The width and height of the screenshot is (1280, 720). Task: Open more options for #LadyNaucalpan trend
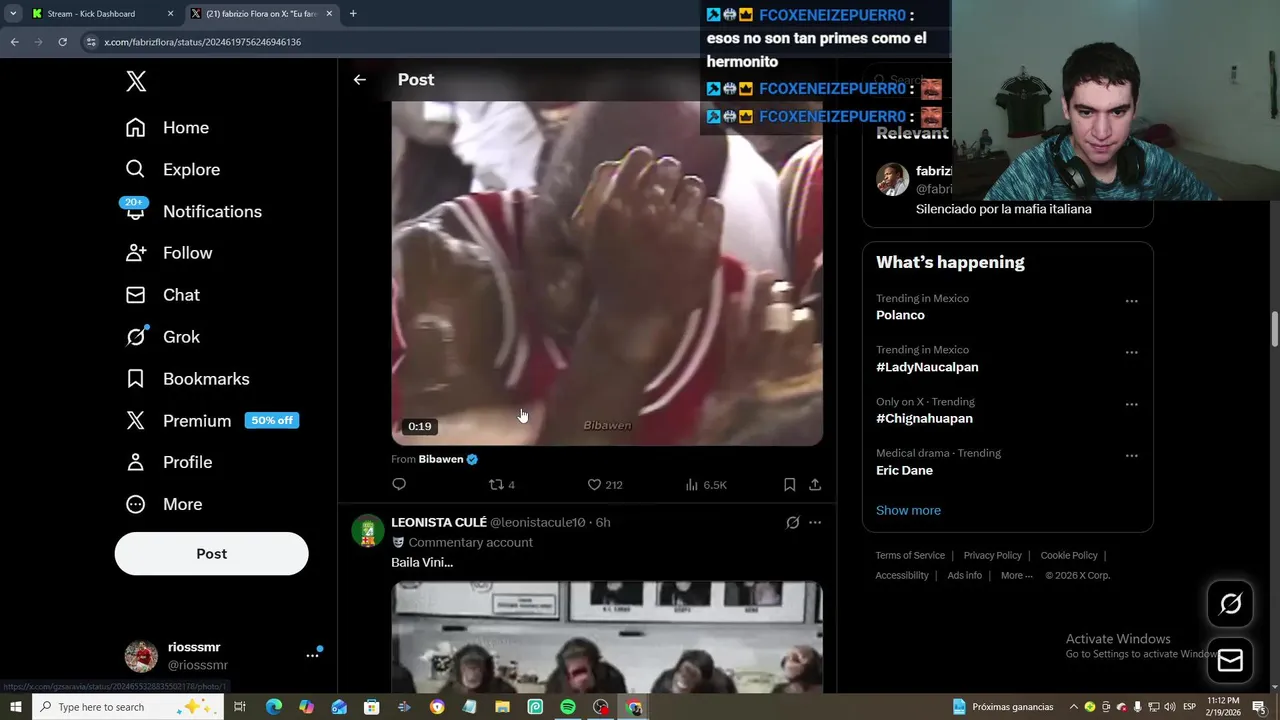click(1131, 353)
